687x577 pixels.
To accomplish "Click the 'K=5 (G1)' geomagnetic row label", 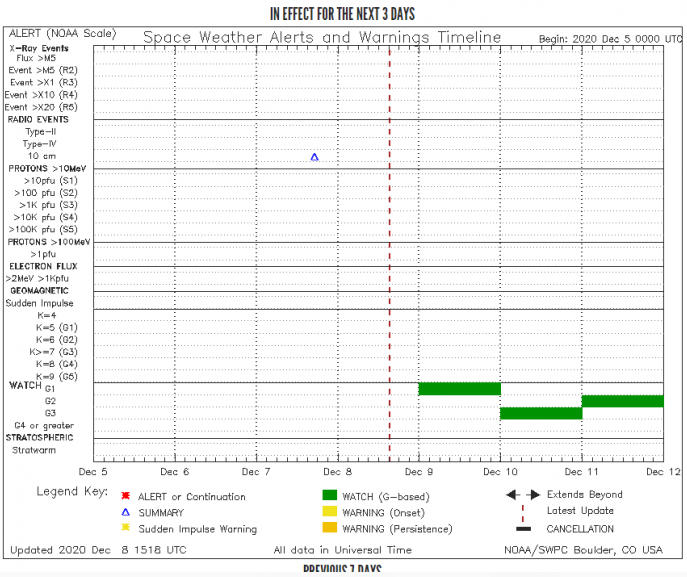I will (x=57, y=328).
